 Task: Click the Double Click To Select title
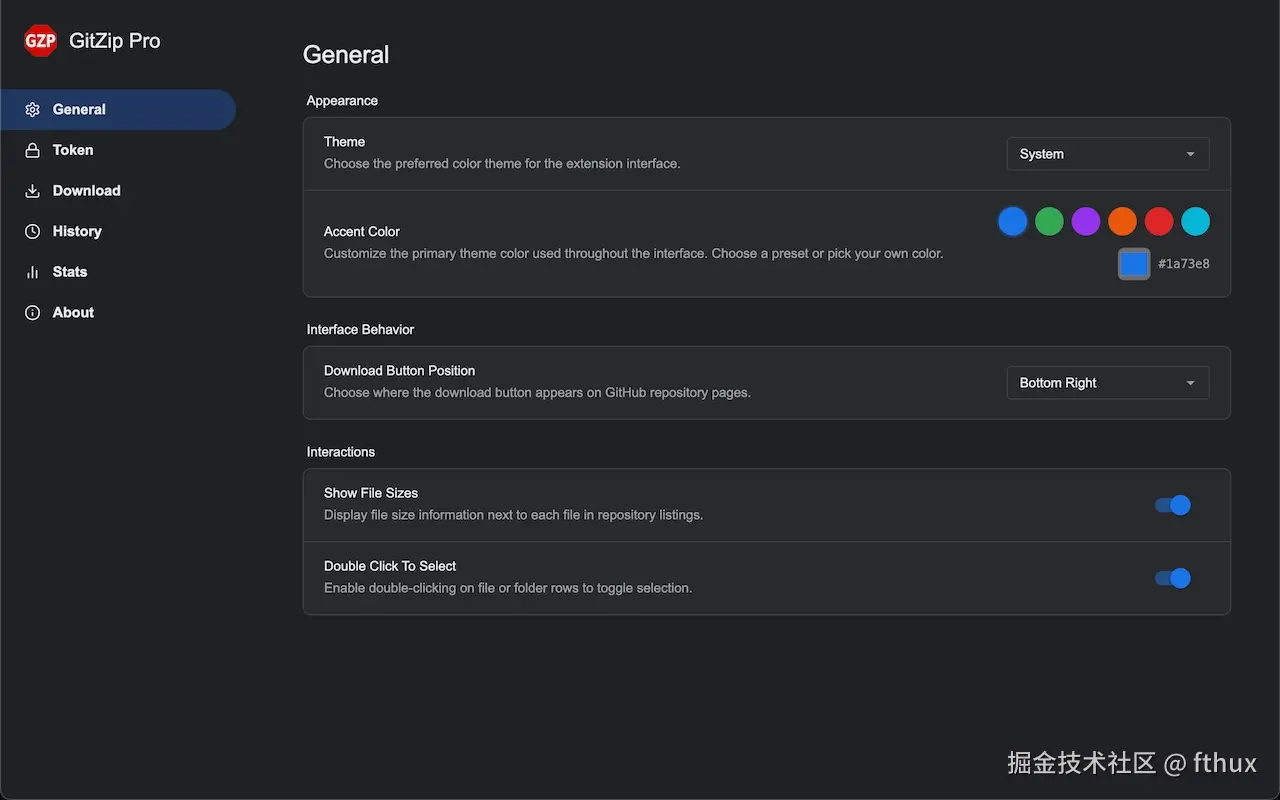pyautogui.click(x=390, y=566)
